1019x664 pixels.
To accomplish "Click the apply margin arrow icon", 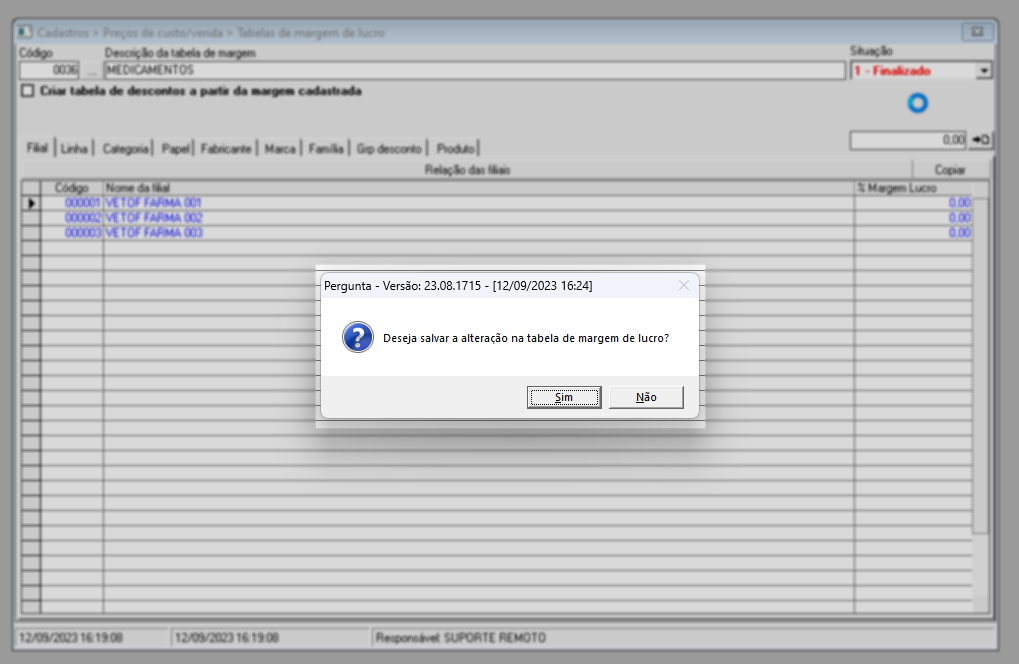I will [981, 140].
